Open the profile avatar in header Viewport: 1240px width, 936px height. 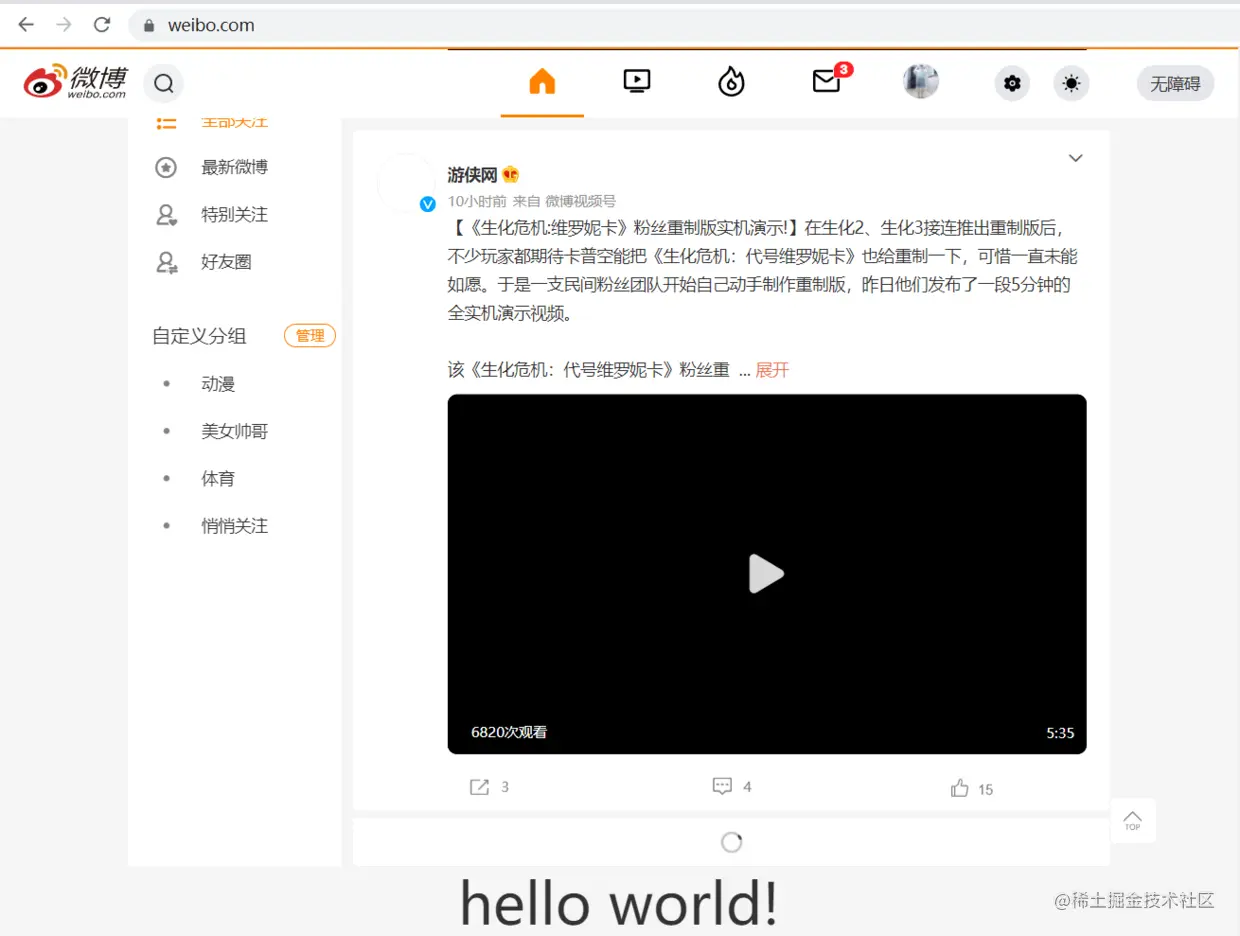pos(921,82)
